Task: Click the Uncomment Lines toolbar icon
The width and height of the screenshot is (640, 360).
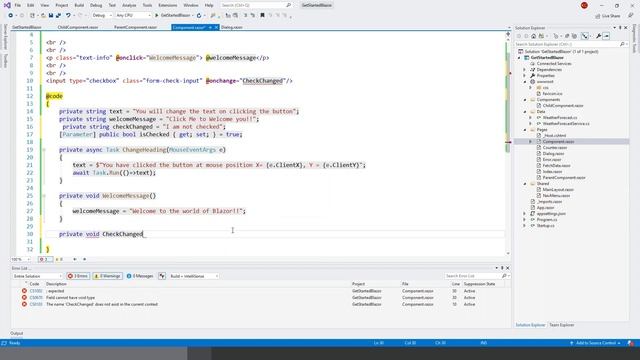Action: click(x=253, y=16)
